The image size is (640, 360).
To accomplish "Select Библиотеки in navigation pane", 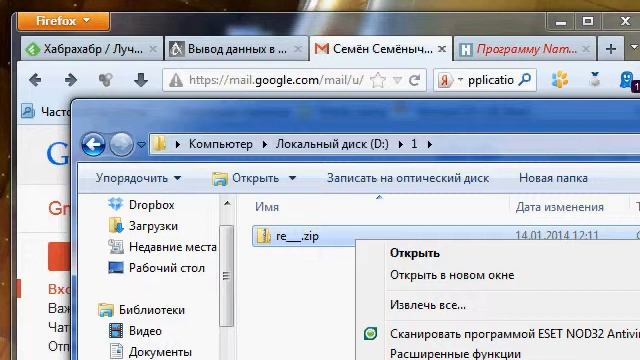I will tap(142, 310).
